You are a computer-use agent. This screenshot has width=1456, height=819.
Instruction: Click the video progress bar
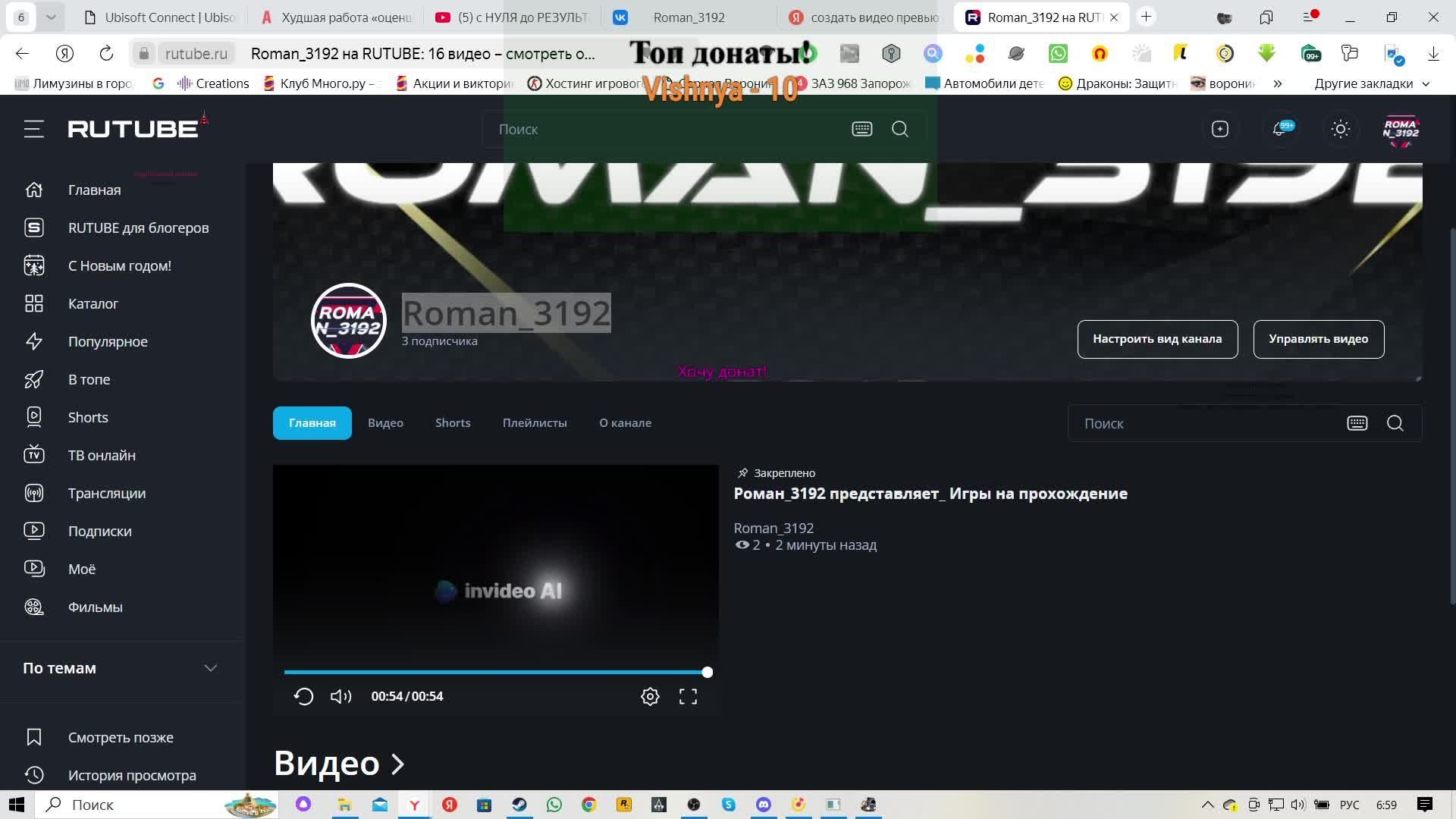point(495,672)
